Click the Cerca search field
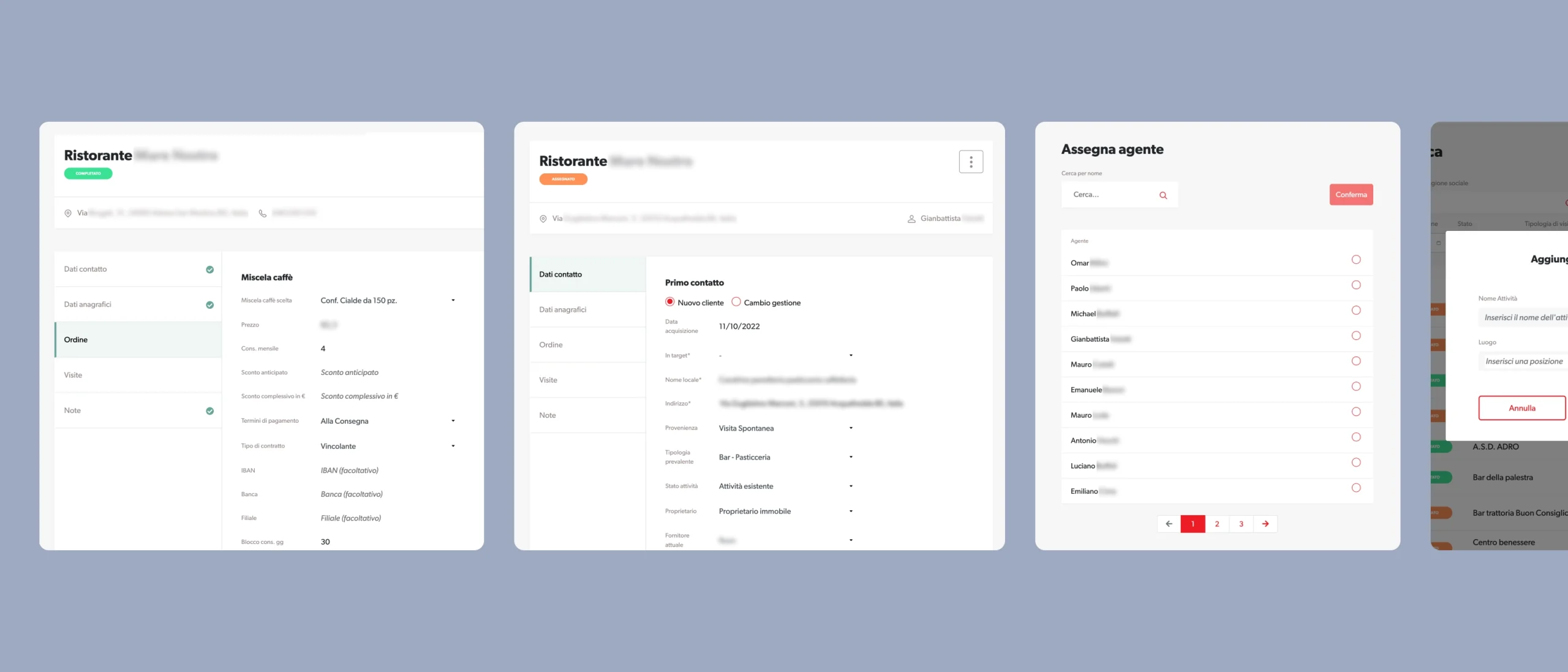The height and width of the screenshot is (672, 1568). click(1120, 195)
